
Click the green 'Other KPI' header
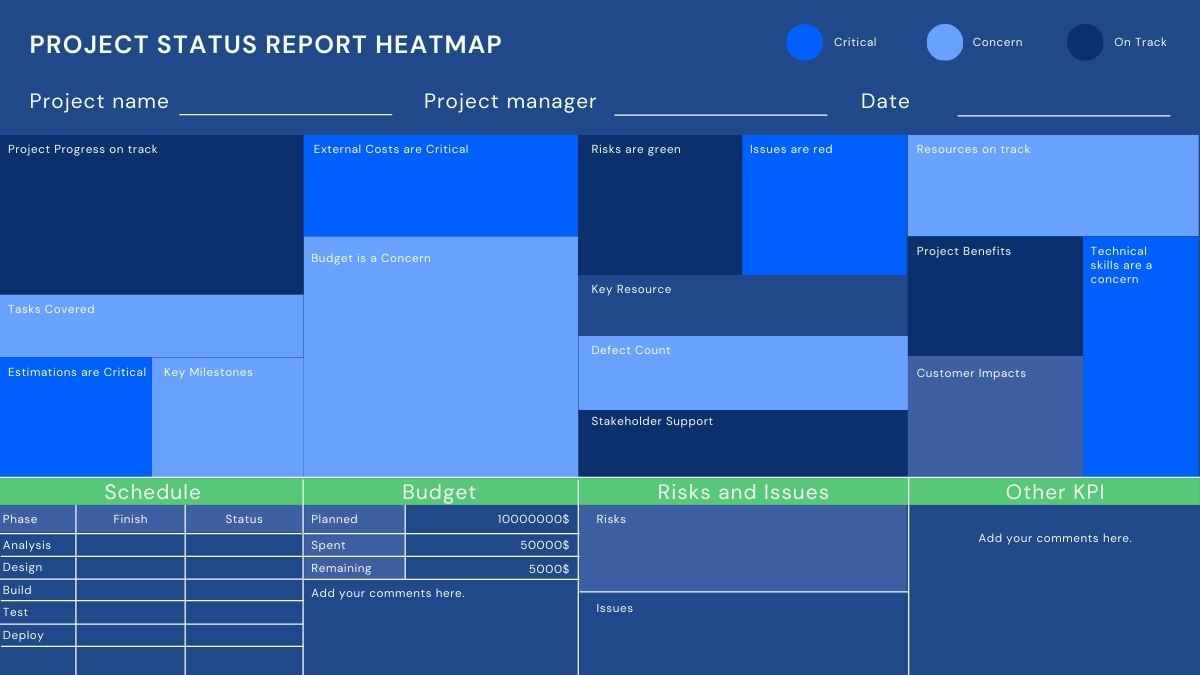click(1054, 491)
